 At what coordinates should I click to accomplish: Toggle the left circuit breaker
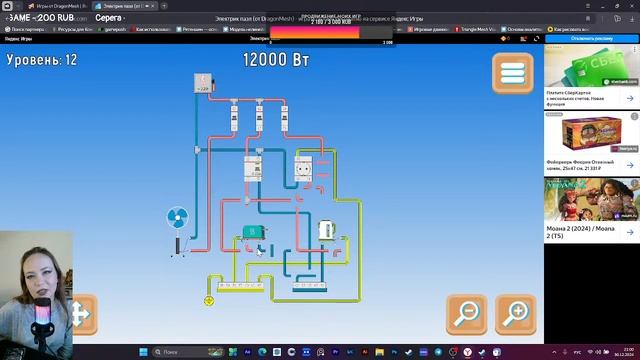(234, 118)
